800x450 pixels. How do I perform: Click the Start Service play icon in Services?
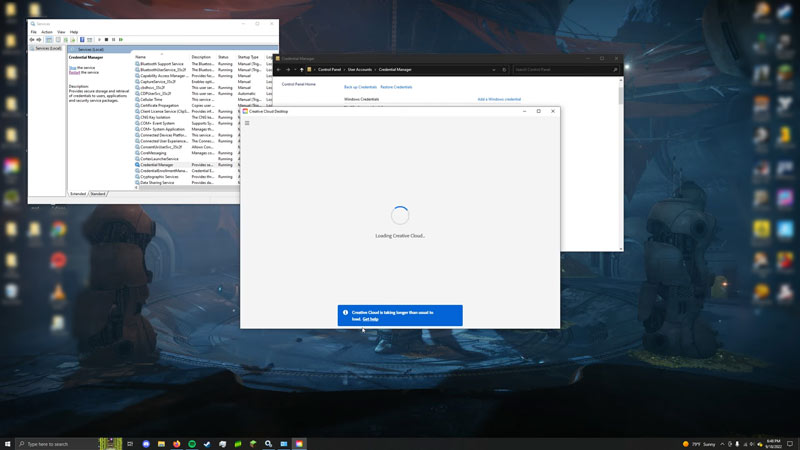pyautogui.click(x=99, y=40)
